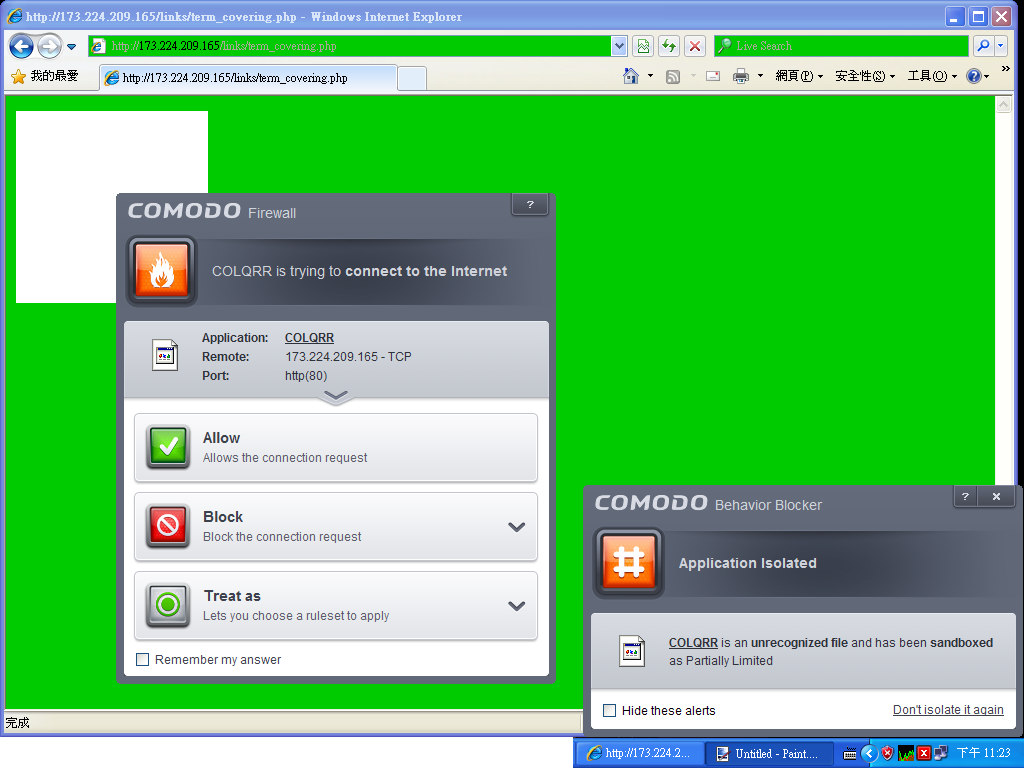
Task: Click the Print icon in the command bar
Action: [x=741, y=76]
